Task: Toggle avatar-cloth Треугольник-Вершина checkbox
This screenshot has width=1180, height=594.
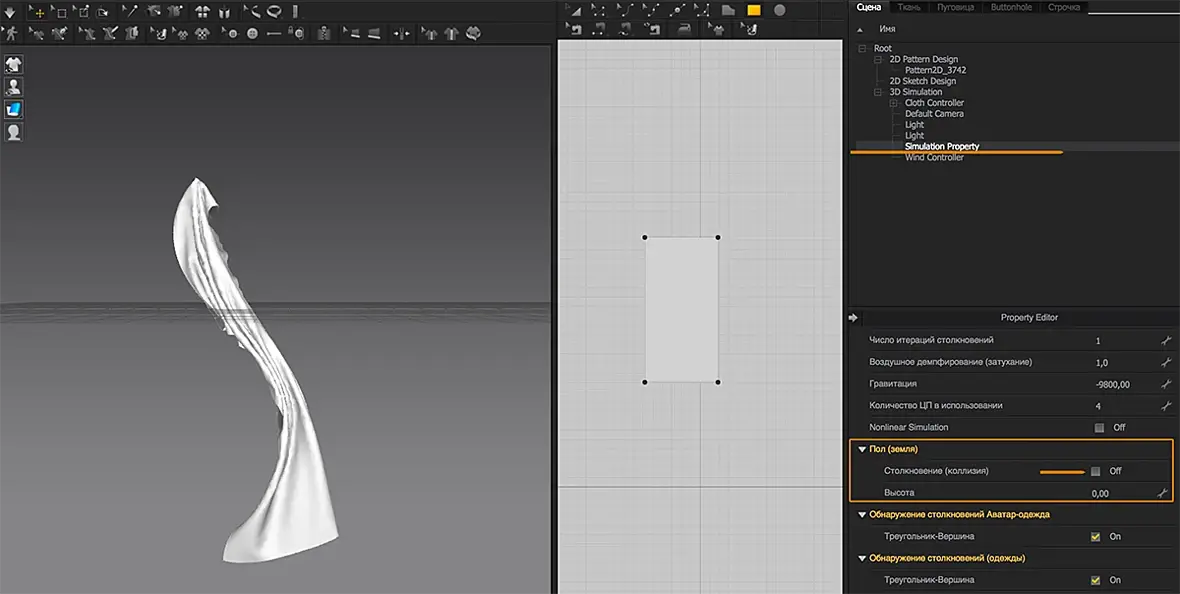Action: point(1095,537)
